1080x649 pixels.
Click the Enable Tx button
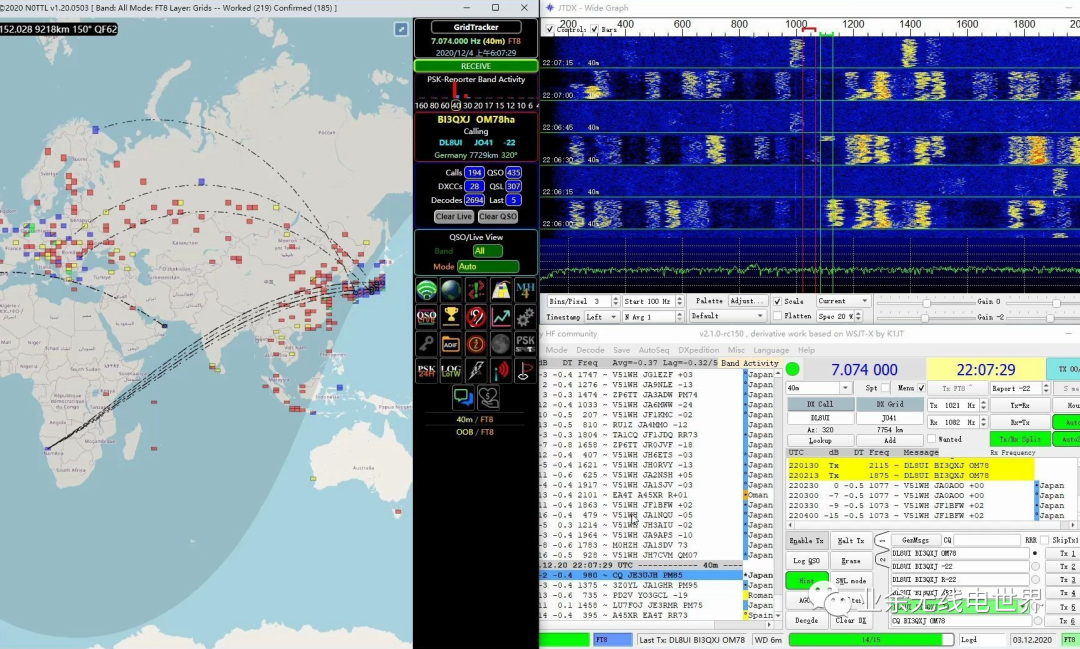pos(806,541)
